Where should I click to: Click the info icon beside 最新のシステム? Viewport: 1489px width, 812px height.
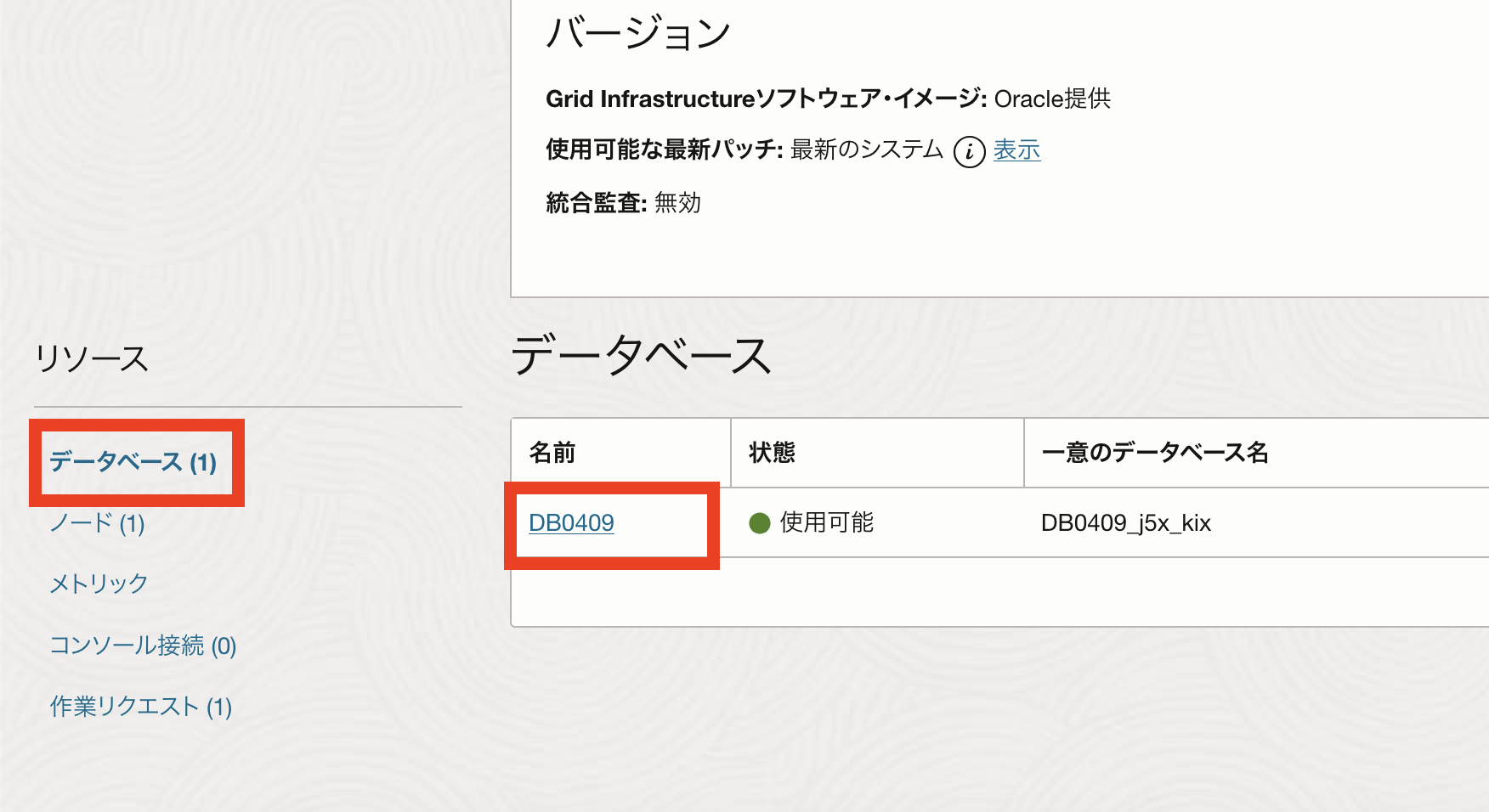(969, 152)
